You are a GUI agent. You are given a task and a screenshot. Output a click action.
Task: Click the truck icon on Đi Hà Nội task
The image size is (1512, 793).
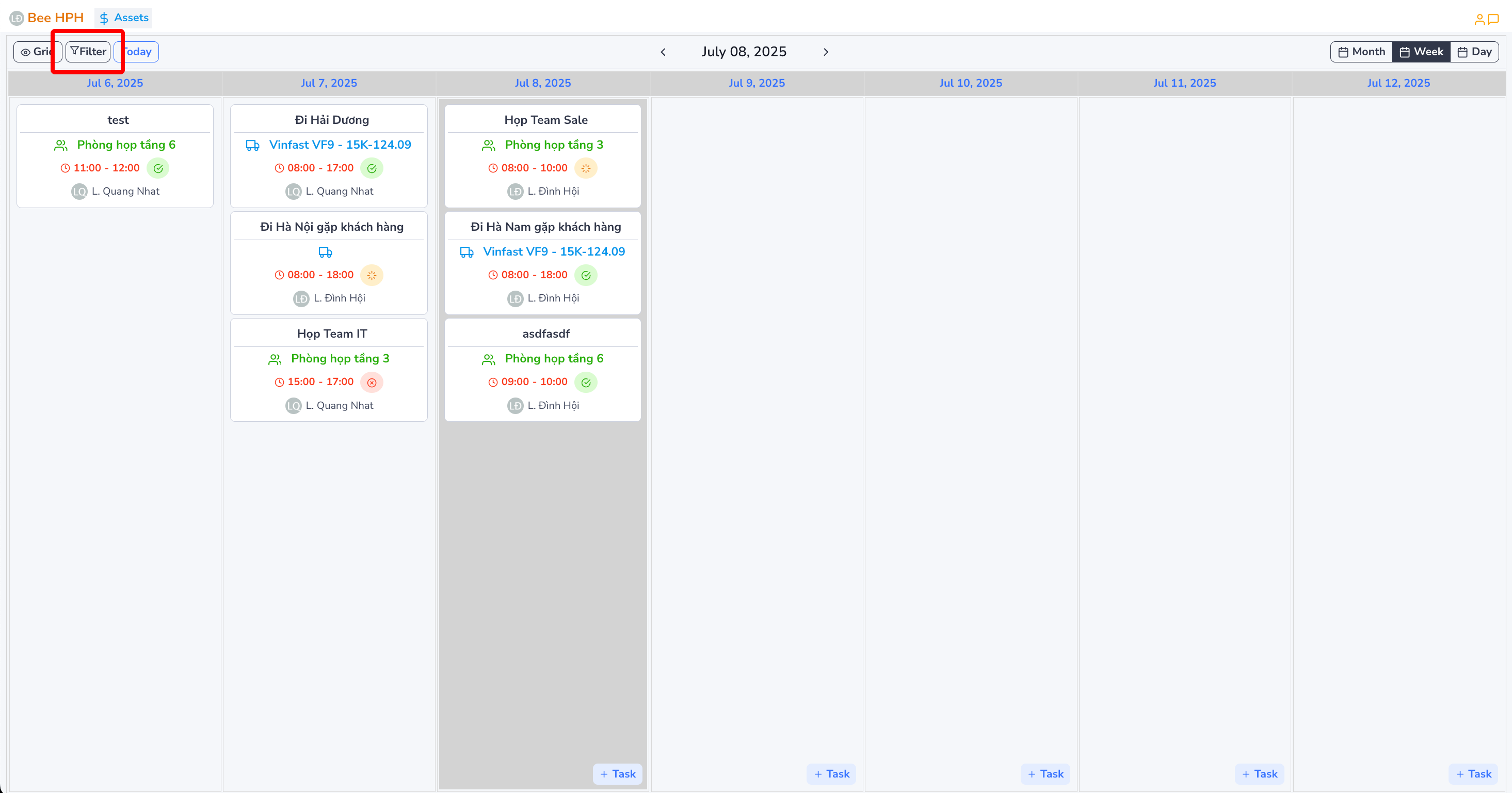pos(326,252)
